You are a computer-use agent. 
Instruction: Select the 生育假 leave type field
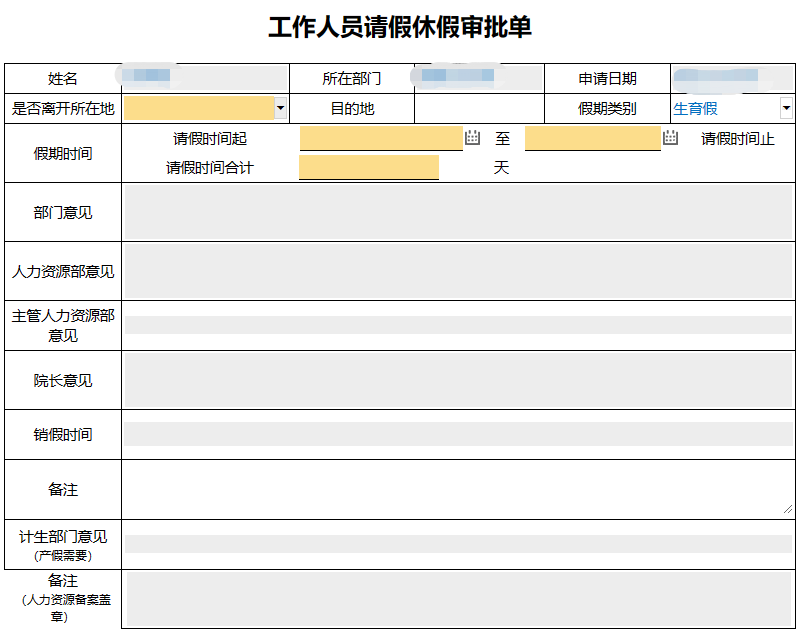pos(725,109)
